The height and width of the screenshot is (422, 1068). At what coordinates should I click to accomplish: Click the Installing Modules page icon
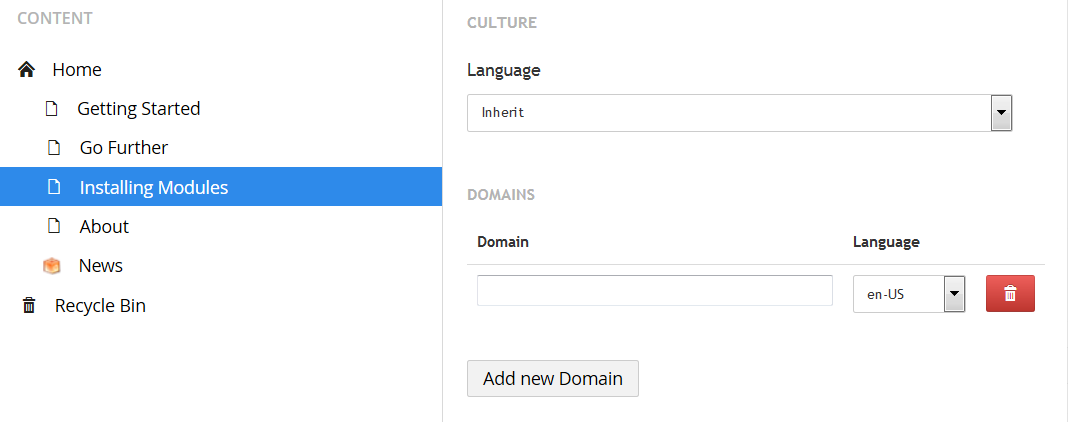54,186
